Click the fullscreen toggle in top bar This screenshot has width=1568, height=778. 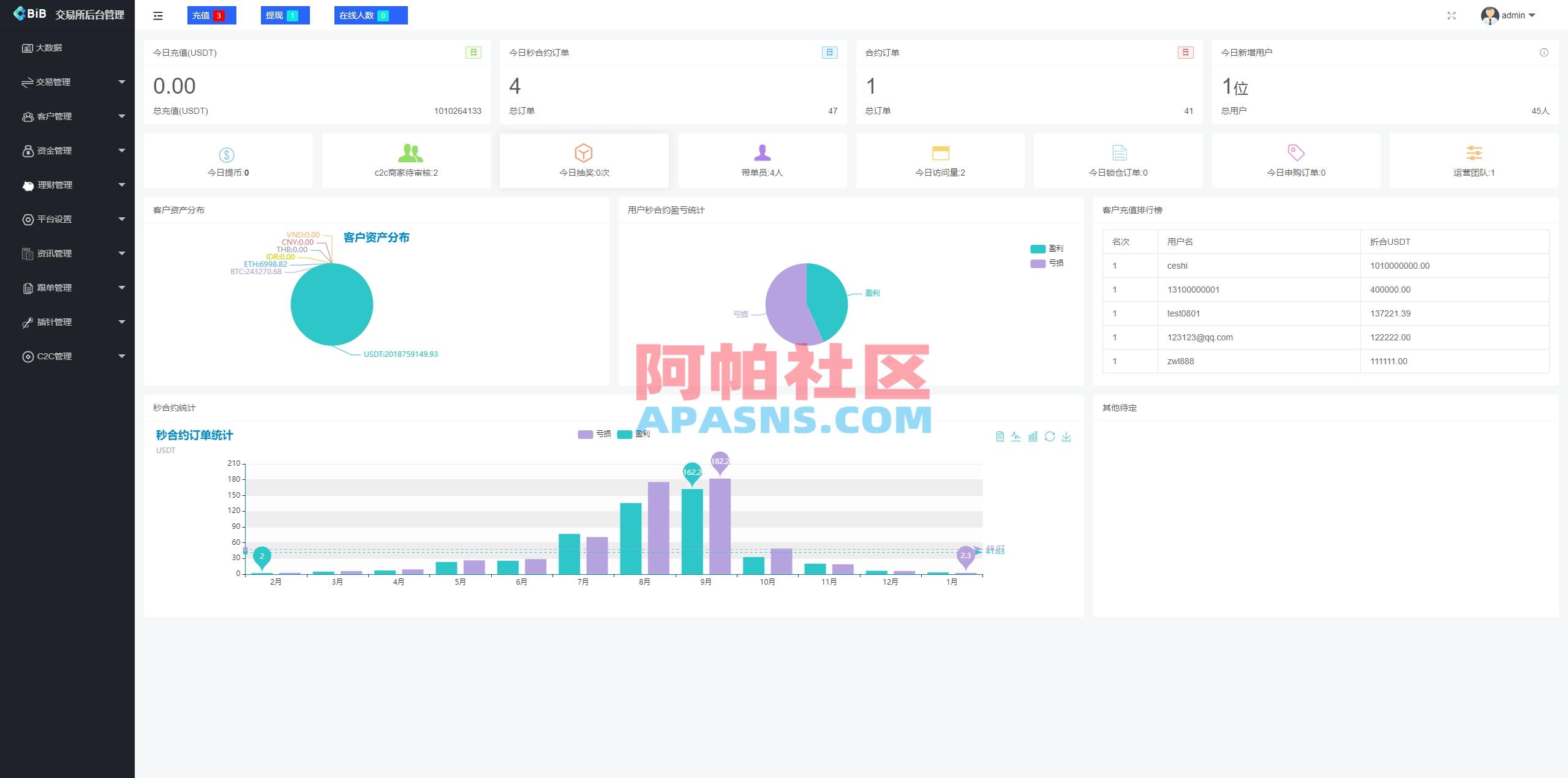pyautogui.click(x=1452, y=15)
